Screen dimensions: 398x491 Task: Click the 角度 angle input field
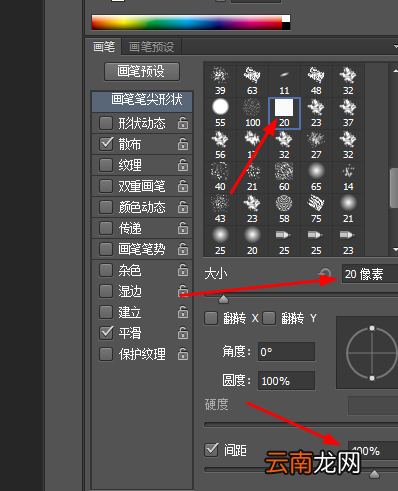click(286, 351)
